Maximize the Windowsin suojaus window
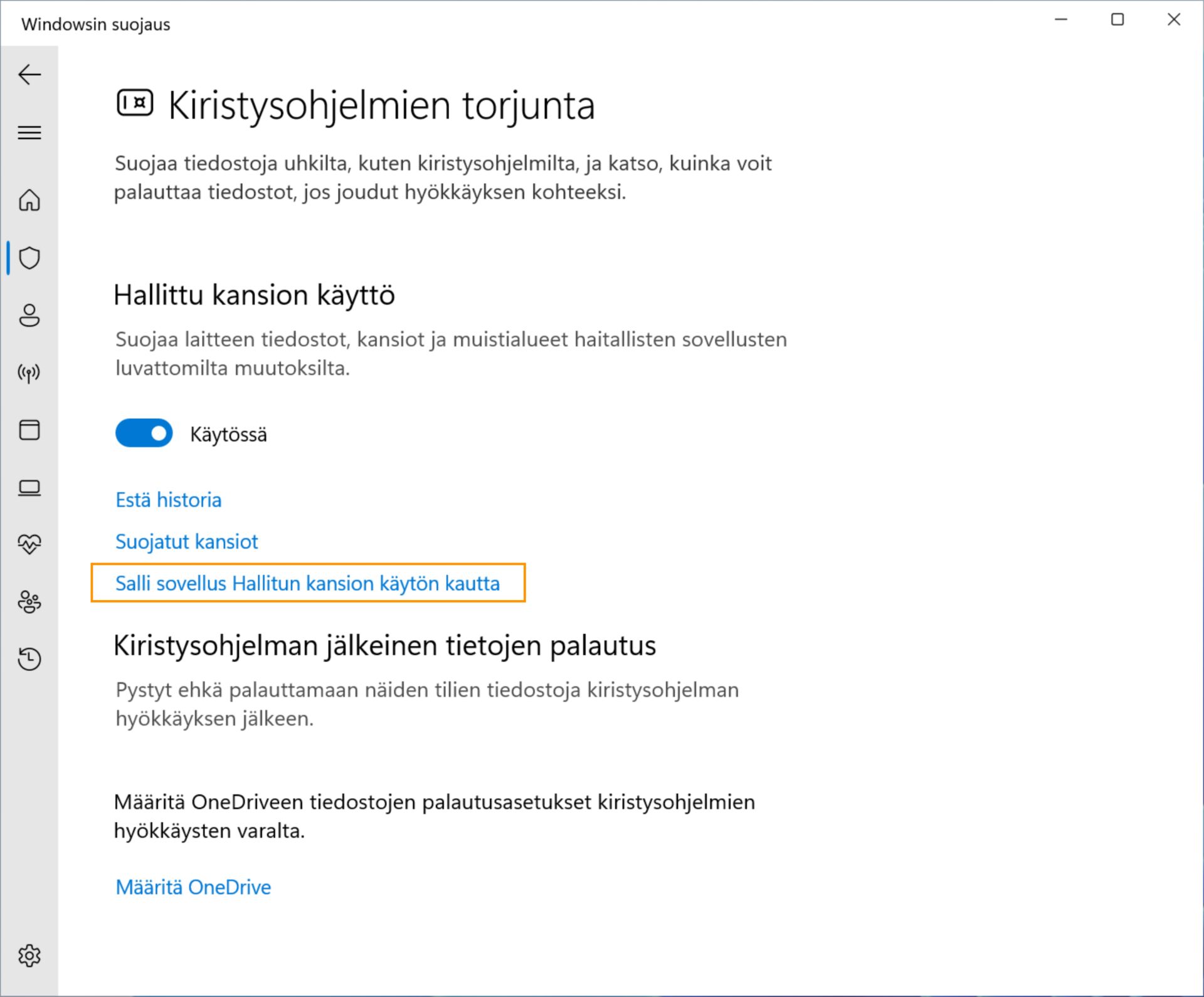The width and height of the screenshot is (1204, 997). [1117, 20]
